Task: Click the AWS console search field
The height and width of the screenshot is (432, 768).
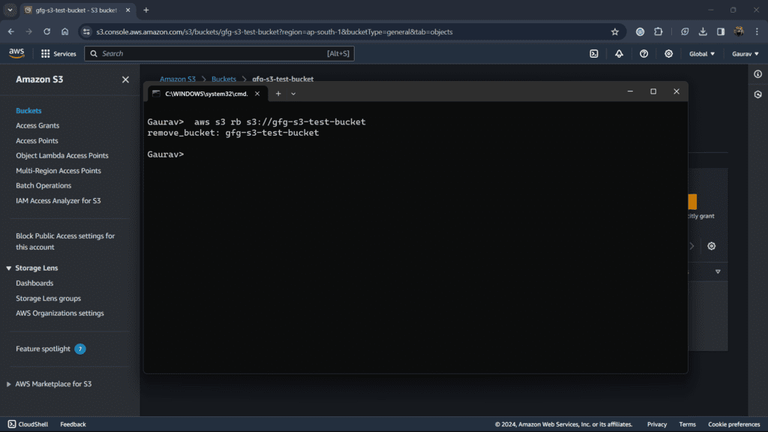Action: tap(219, 54)
